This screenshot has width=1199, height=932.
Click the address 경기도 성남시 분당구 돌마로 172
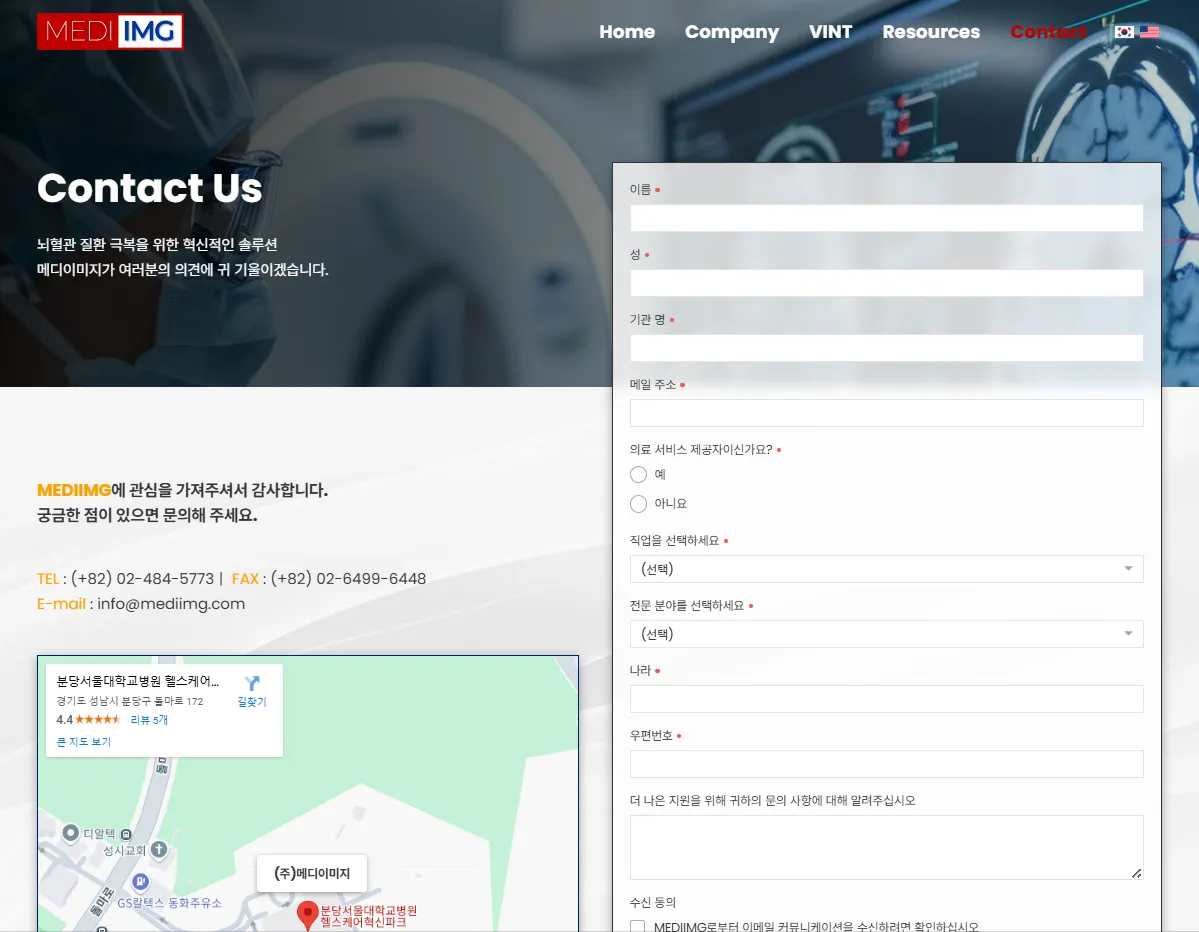129,701
